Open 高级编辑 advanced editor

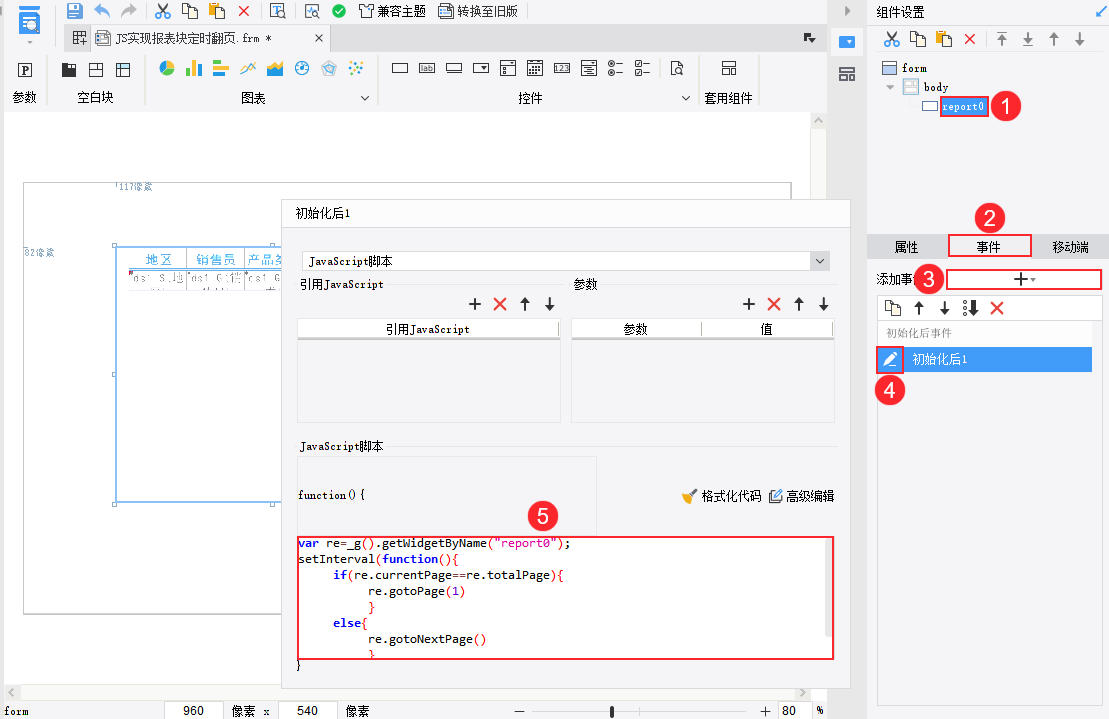click(802, 496)
